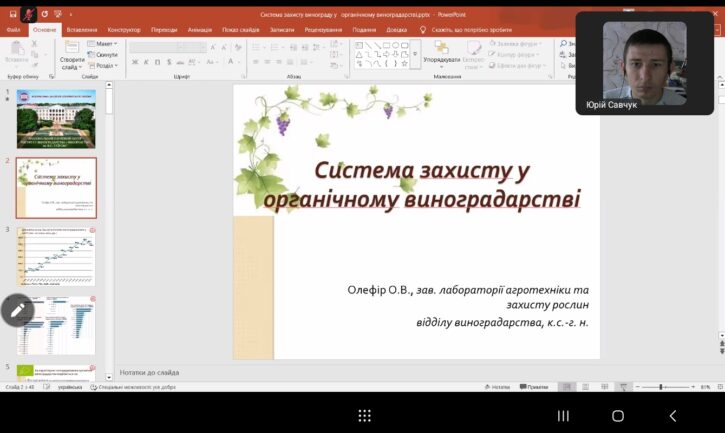Viewport: 725px width, 433px height.
Task: Tap the muted microphone icon
Action: [x=29, y=14]
